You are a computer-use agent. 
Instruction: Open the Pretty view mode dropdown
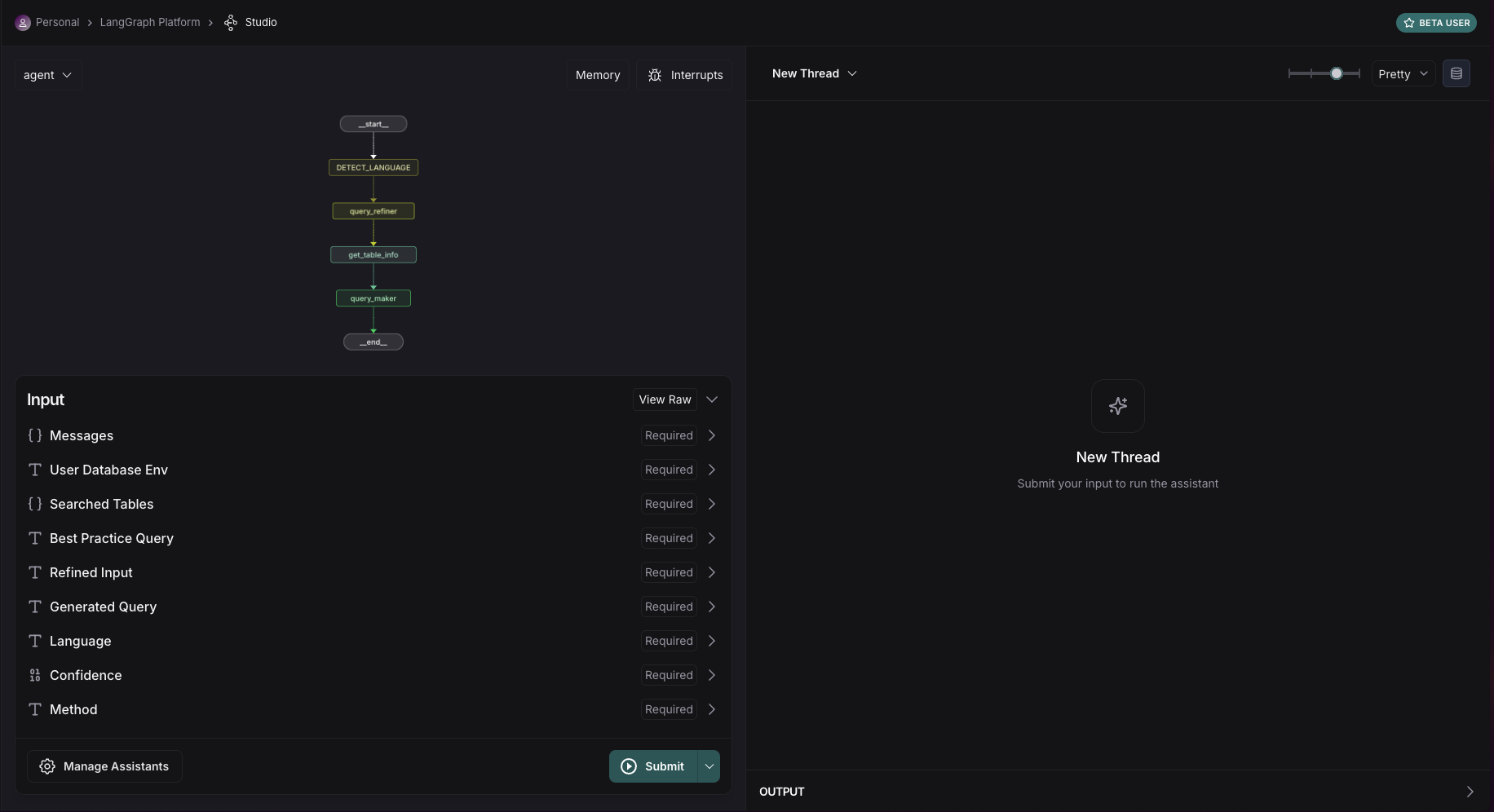click(1403, 74)
